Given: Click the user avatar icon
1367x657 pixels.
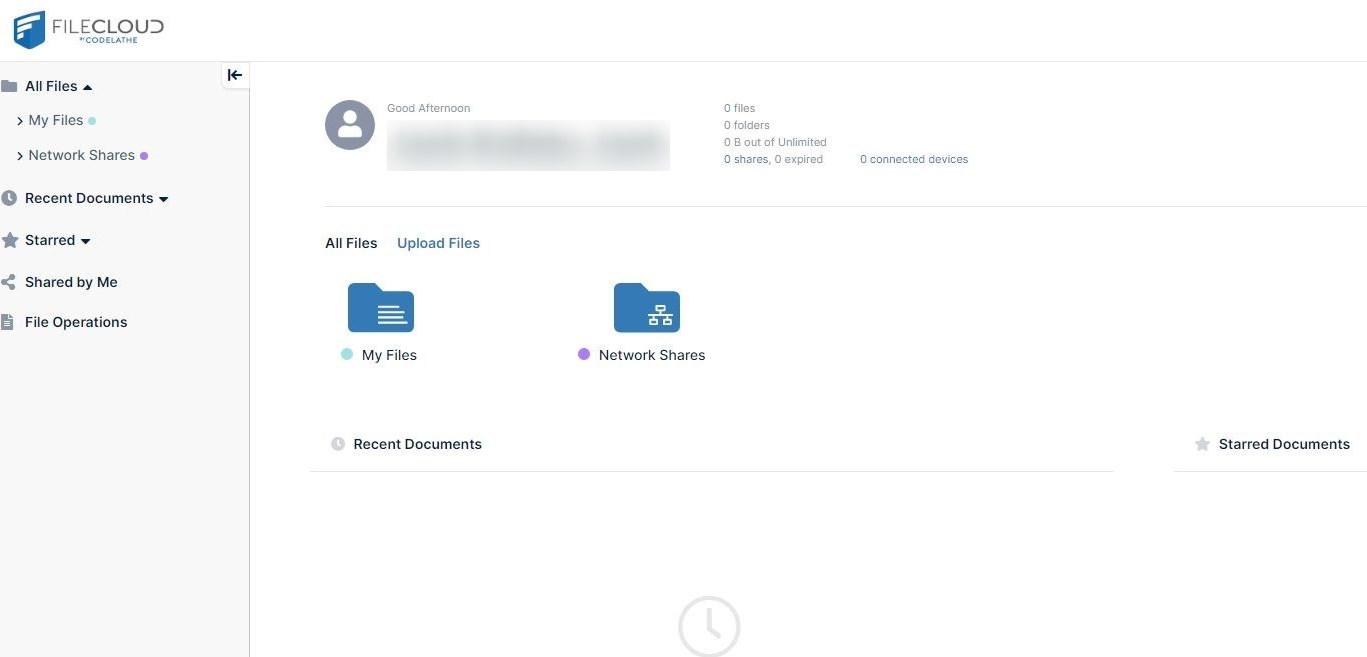Looking at the screenshot, I should (x=350, y=125).
